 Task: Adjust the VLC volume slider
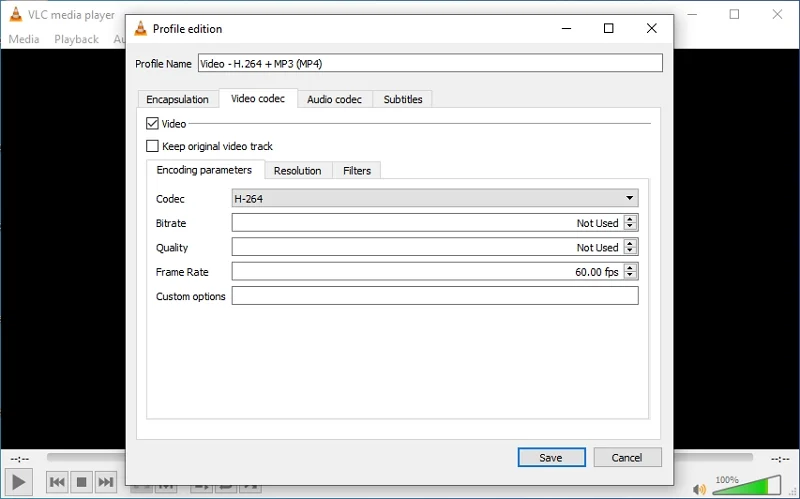(746, 486)
